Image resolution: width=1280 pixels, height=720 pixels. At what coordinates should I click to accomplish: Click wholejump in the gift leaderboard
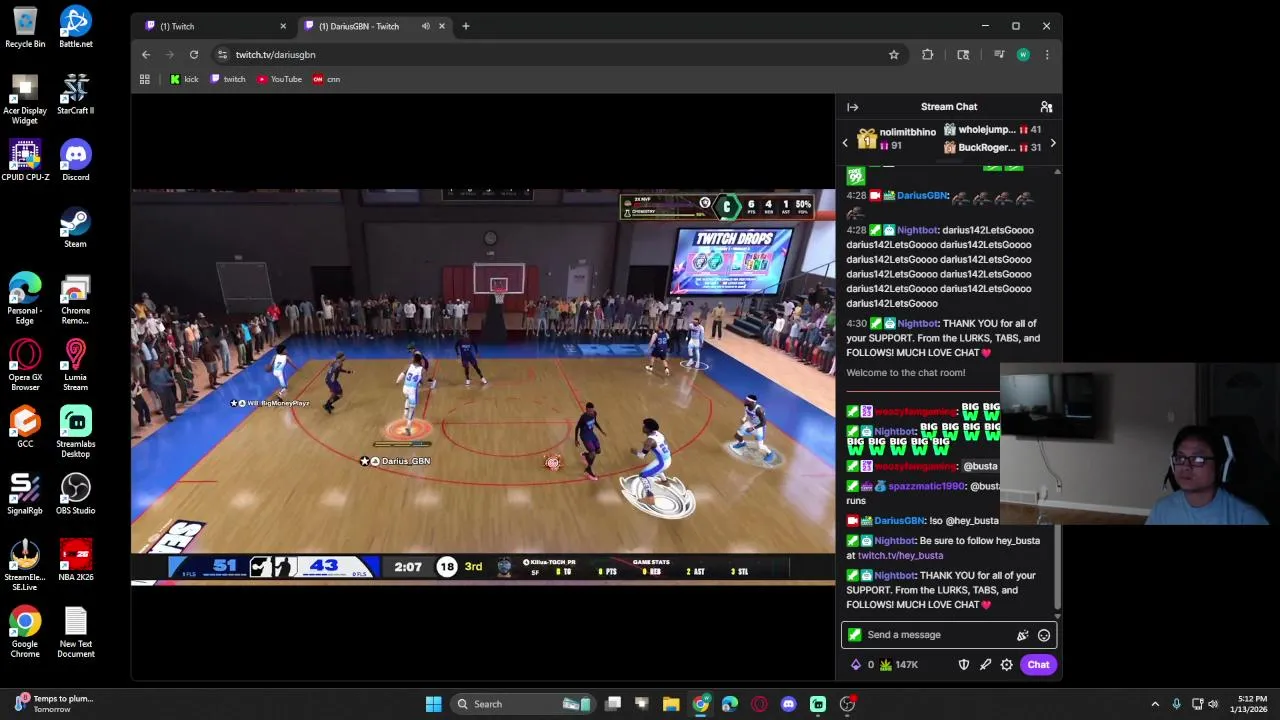click(986, 130)
